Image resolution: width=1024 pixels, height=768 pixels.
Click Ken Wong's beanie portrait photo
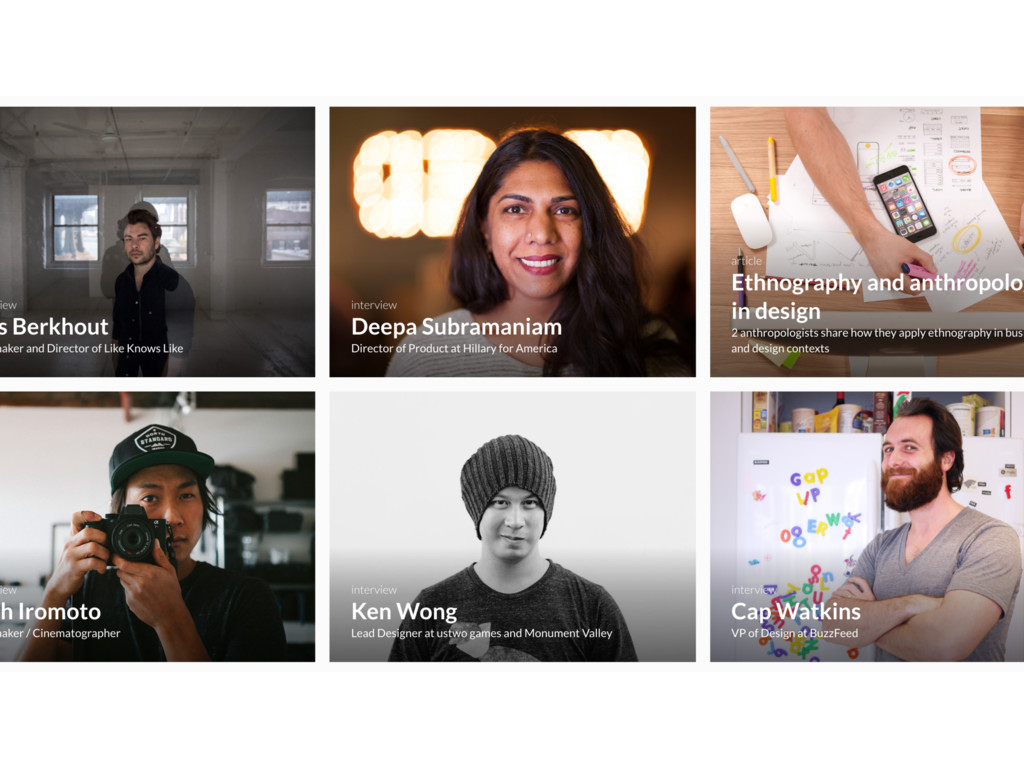pos(512,526)
